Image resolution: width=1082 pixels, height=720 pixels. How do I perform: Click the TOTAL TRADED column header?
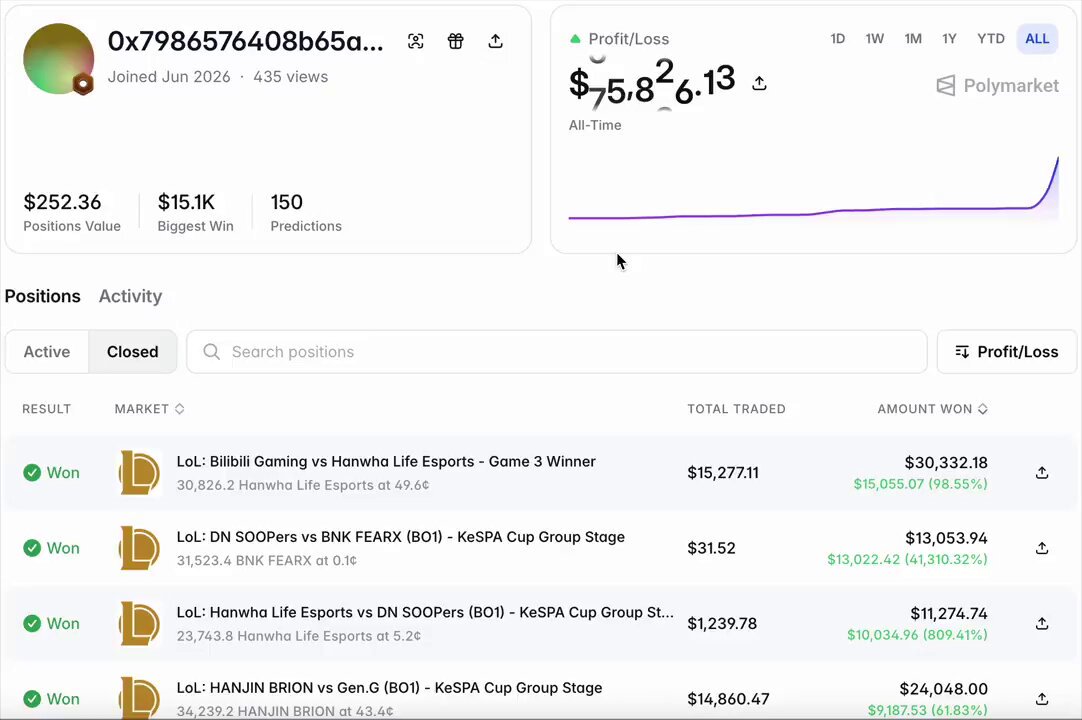(736, 409)
